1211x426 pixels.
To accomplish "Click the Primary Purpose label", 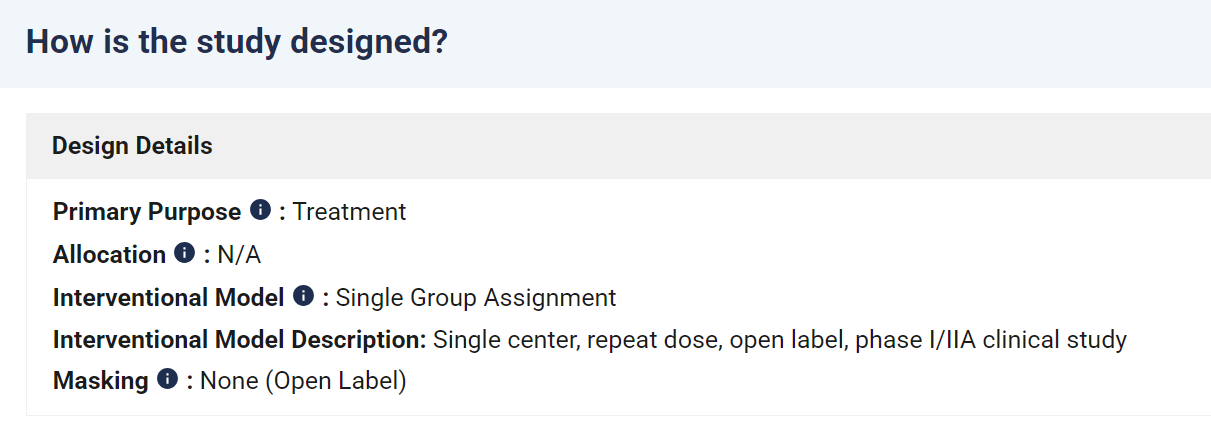I will click(x=147, y=212).
